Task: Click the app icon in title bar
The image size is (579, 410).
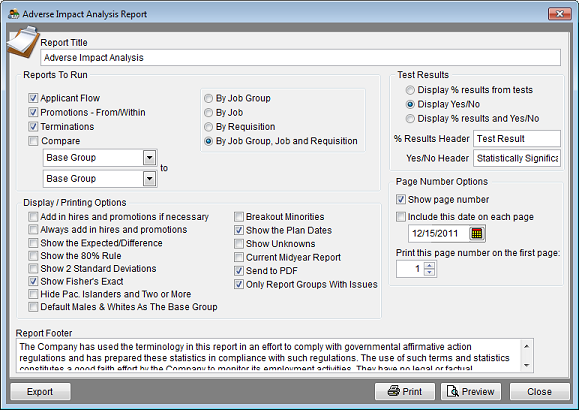Action: (x=14, y=14)
